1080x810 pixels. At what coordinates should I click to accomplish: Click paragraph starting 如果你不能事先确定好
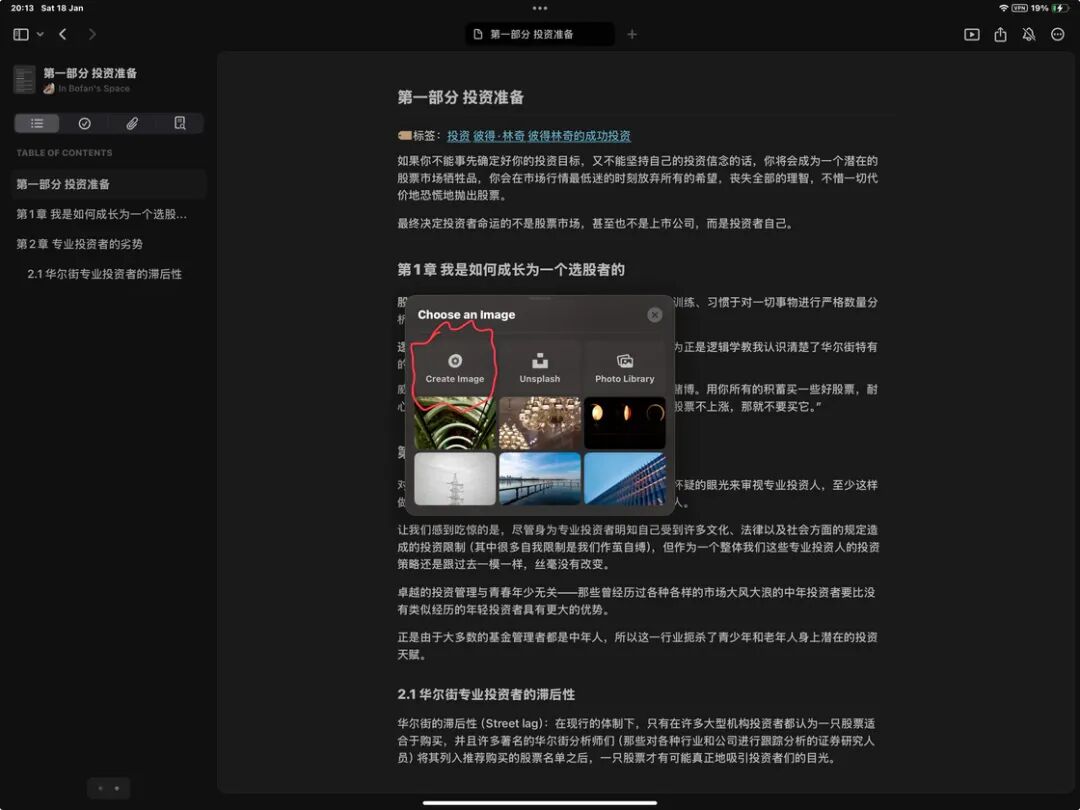click(638, 178)
